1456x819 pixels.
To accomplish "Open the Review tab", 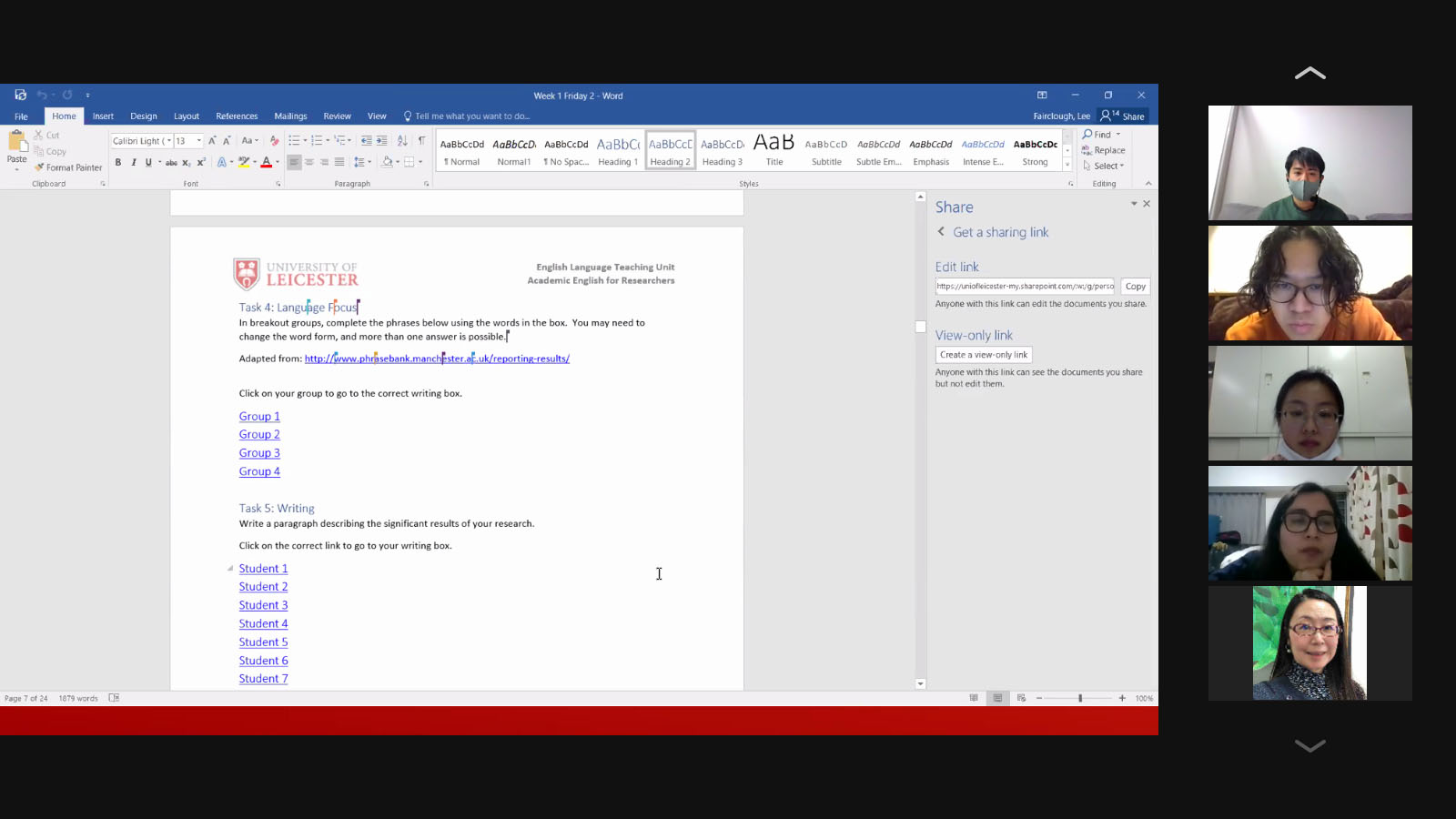I will (x=337, y=116).
